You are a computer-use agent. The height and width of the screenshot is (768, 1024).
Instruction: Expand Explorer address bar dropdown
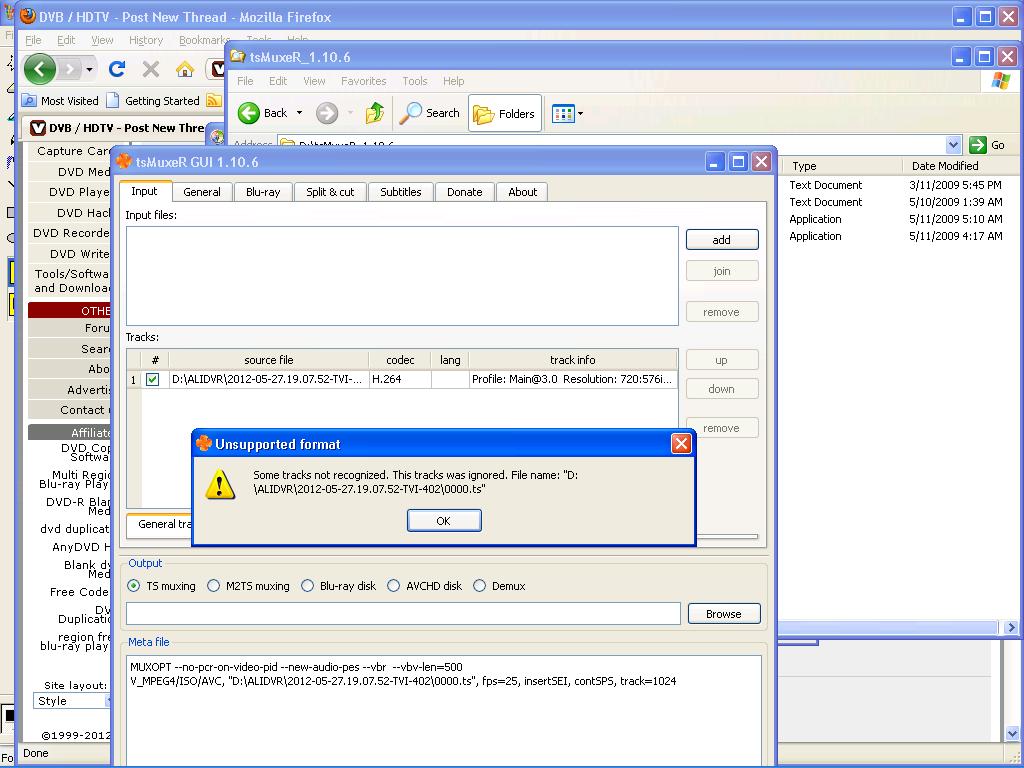tap(953, 145)
